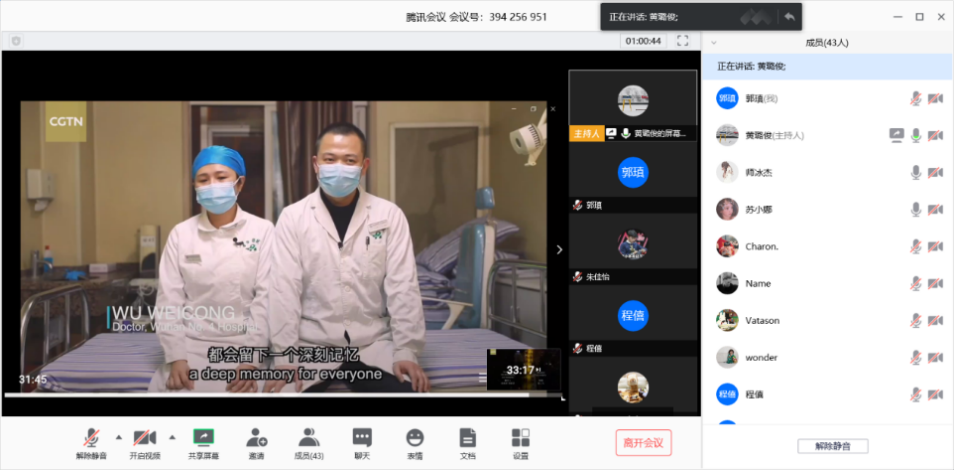Select member row 苏小娜
This screenshot has width=954, height=470.
(827, 209)
